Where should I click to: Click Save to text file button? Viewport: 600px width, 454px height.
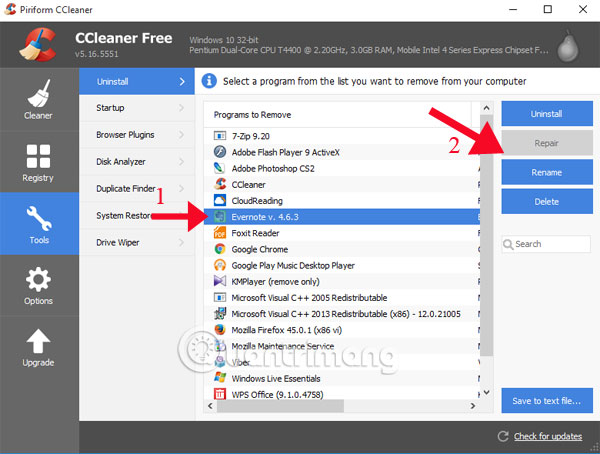click(547, 401)
